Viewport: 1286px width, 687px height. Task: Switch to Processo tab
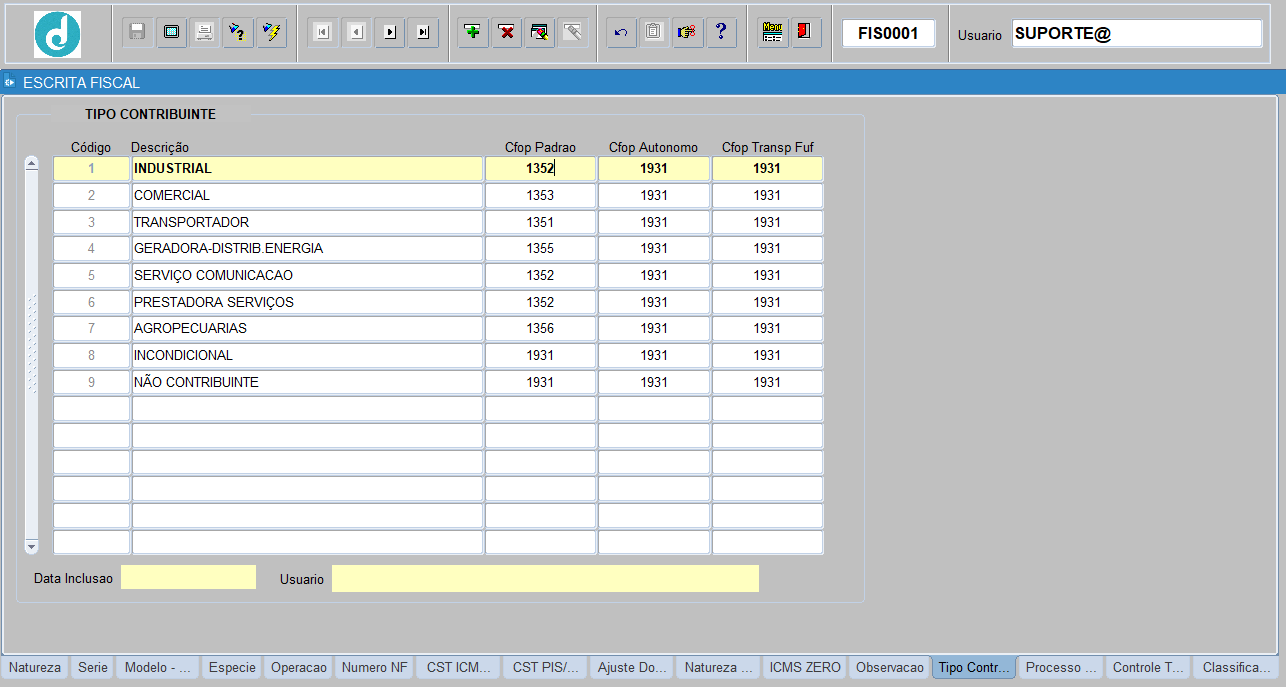(1062, 668)
